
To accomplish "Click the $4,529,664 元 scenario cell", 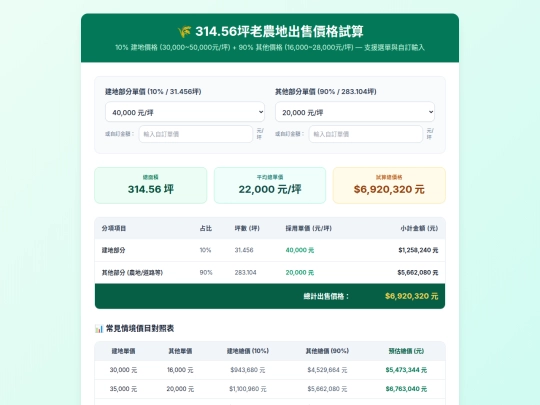I will pyautogui.click(x=327, y=370).
